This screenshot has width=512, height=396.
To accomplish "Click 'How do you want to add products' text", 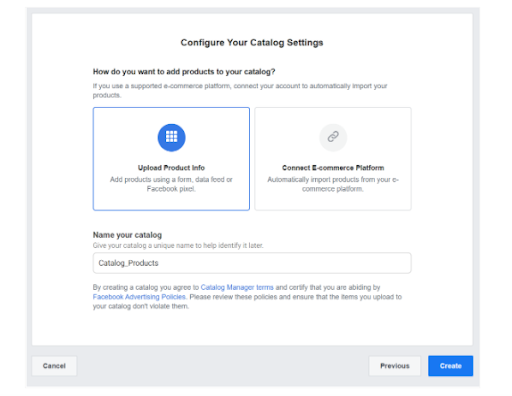I will 184,72.
